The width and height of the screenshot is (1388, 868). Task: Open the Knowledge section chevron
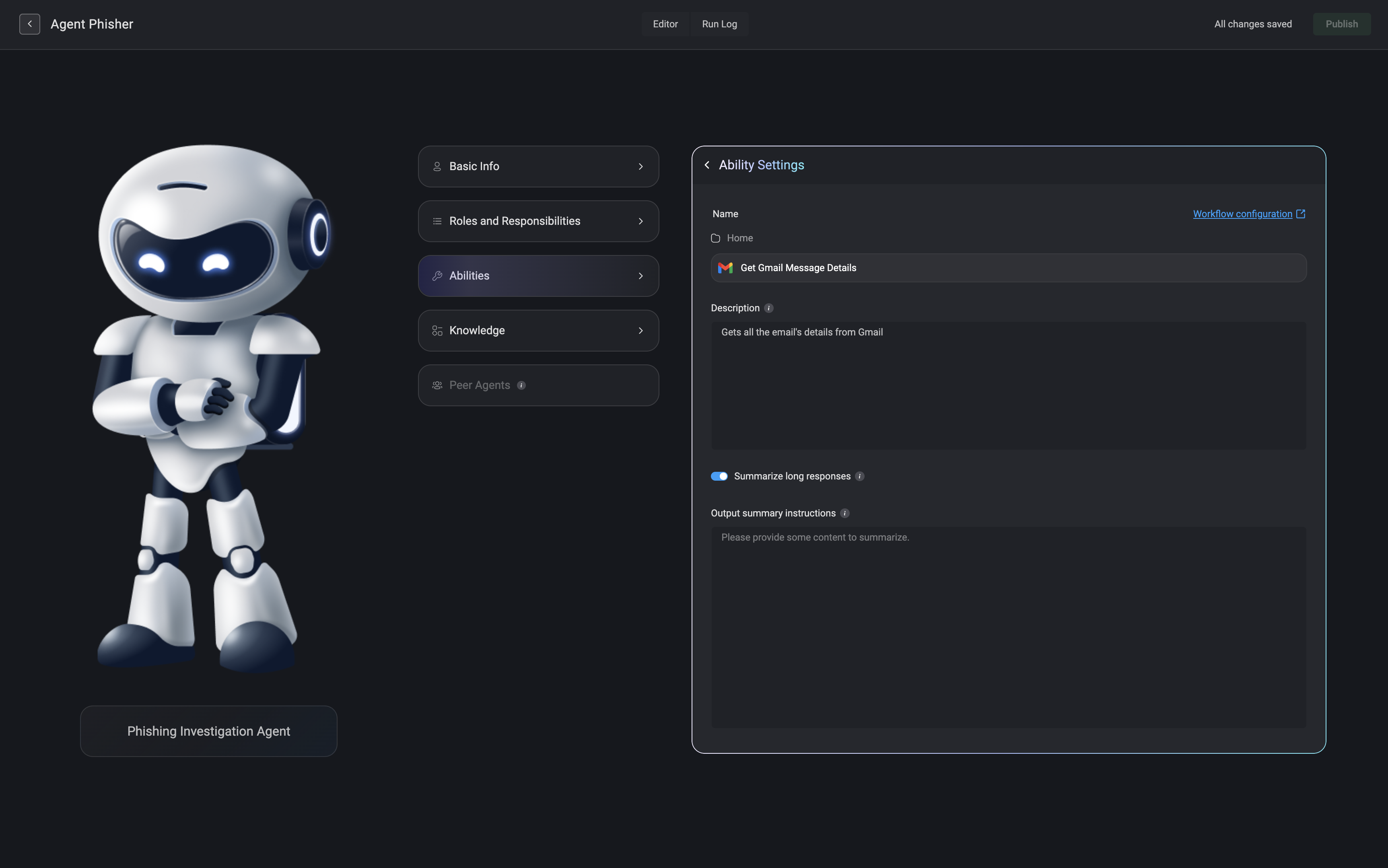click(x=640, y=331)
